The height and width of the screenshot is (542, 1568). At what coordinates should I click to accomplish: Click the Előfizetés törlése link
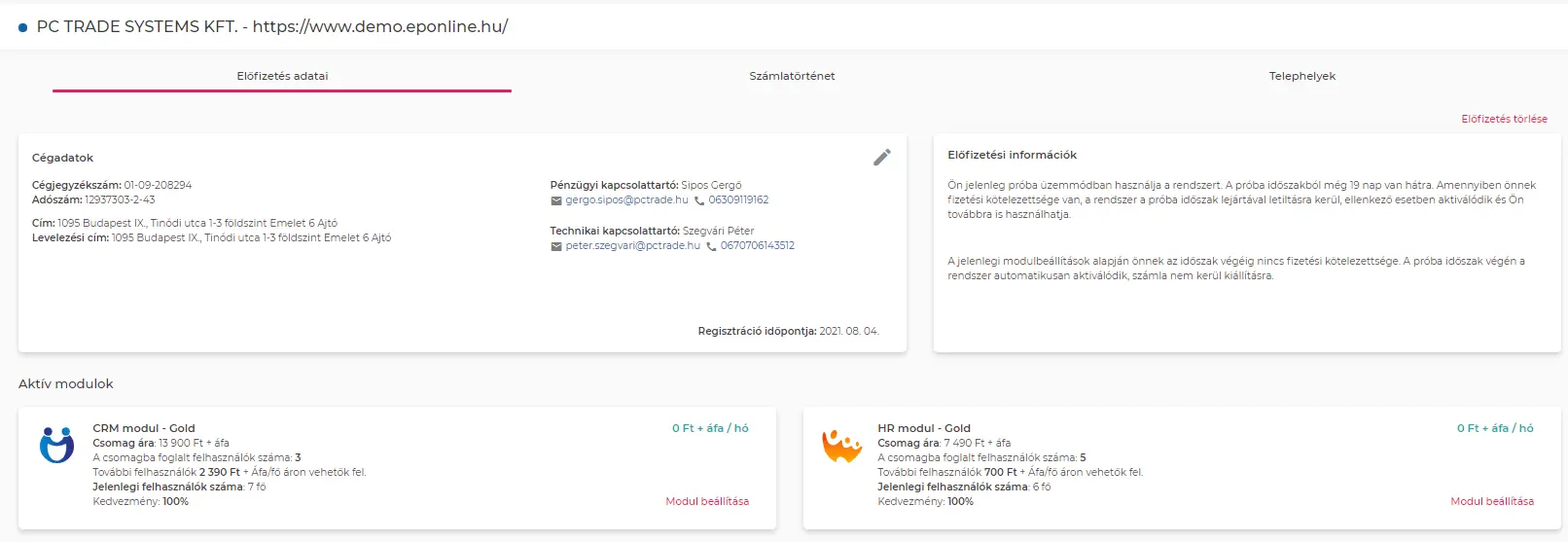coord(1504,119)
